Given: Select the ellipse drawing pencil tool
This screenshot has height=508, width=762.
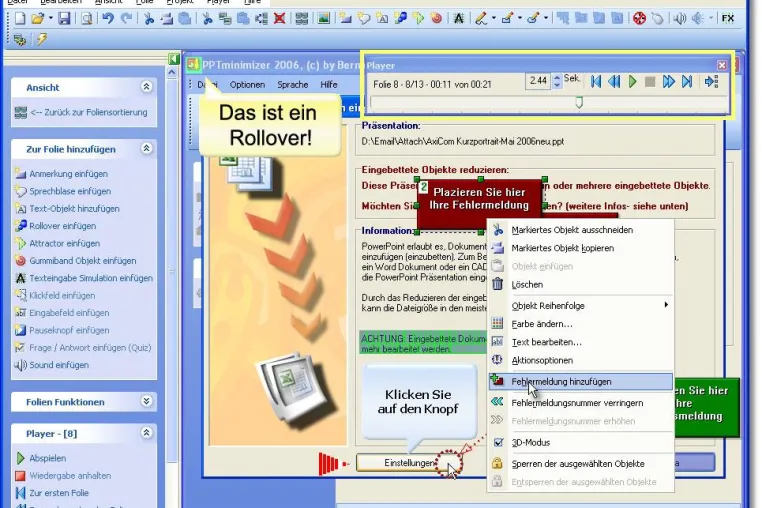Looking at the screenshot, I should pos(533,18).
